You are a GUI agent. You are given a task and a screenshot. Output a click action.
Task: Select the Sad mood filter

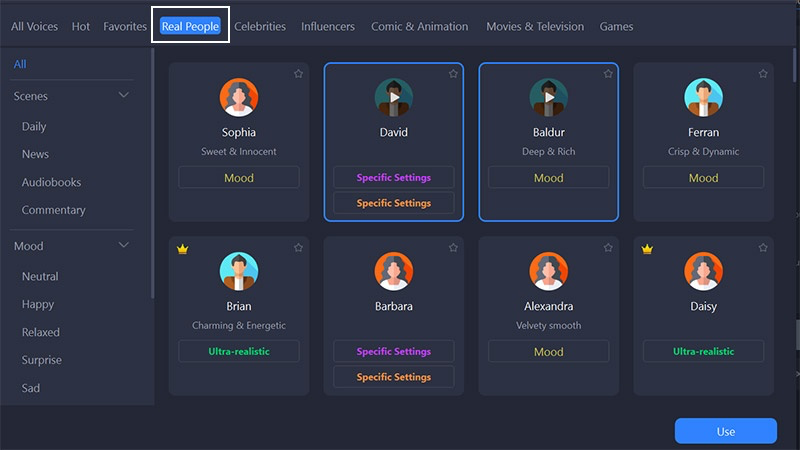click(x=31, y=388)
